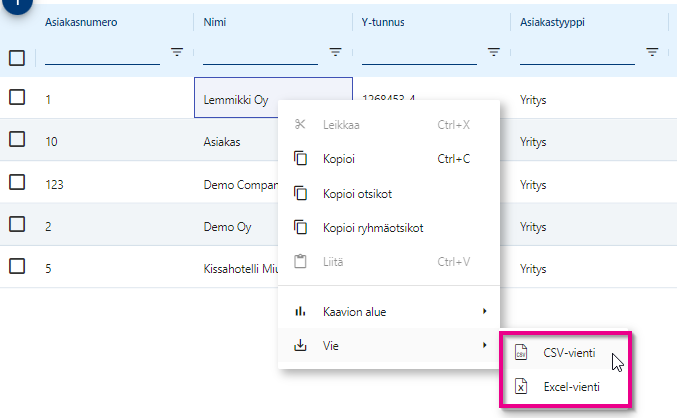677x418 pixels.
Task: Click the download icon beside Vie
Action: point(299,346)
